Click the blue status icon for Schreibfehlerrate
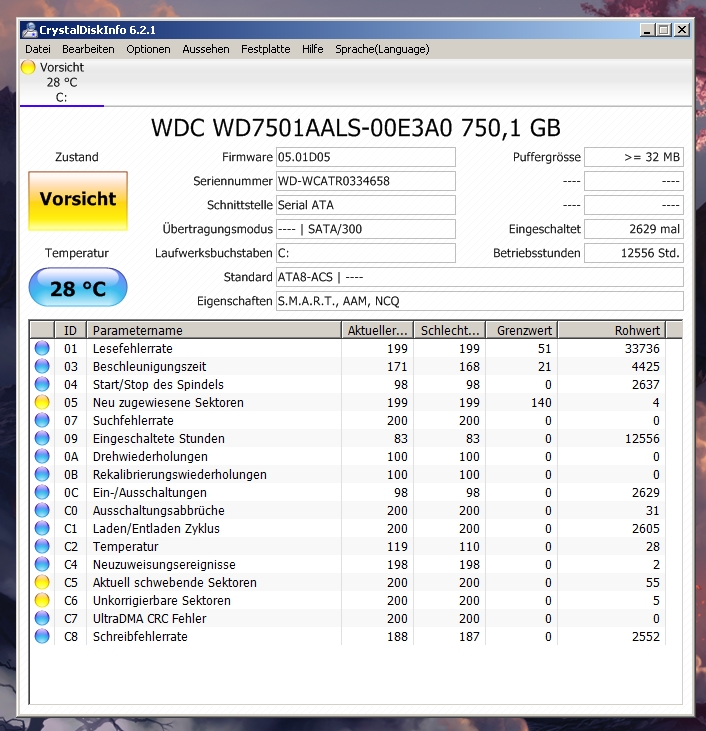706x731 pixels. (42, 636)
